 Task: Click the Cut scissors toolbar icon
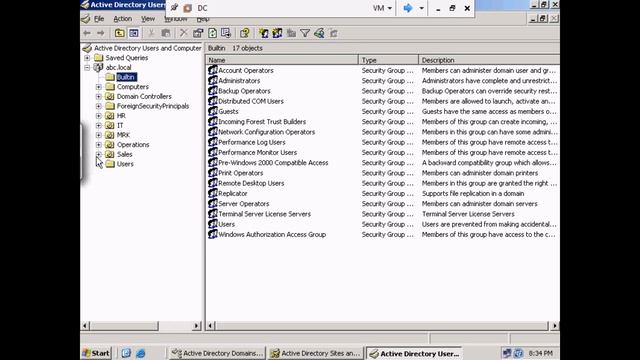click(151, 33)
